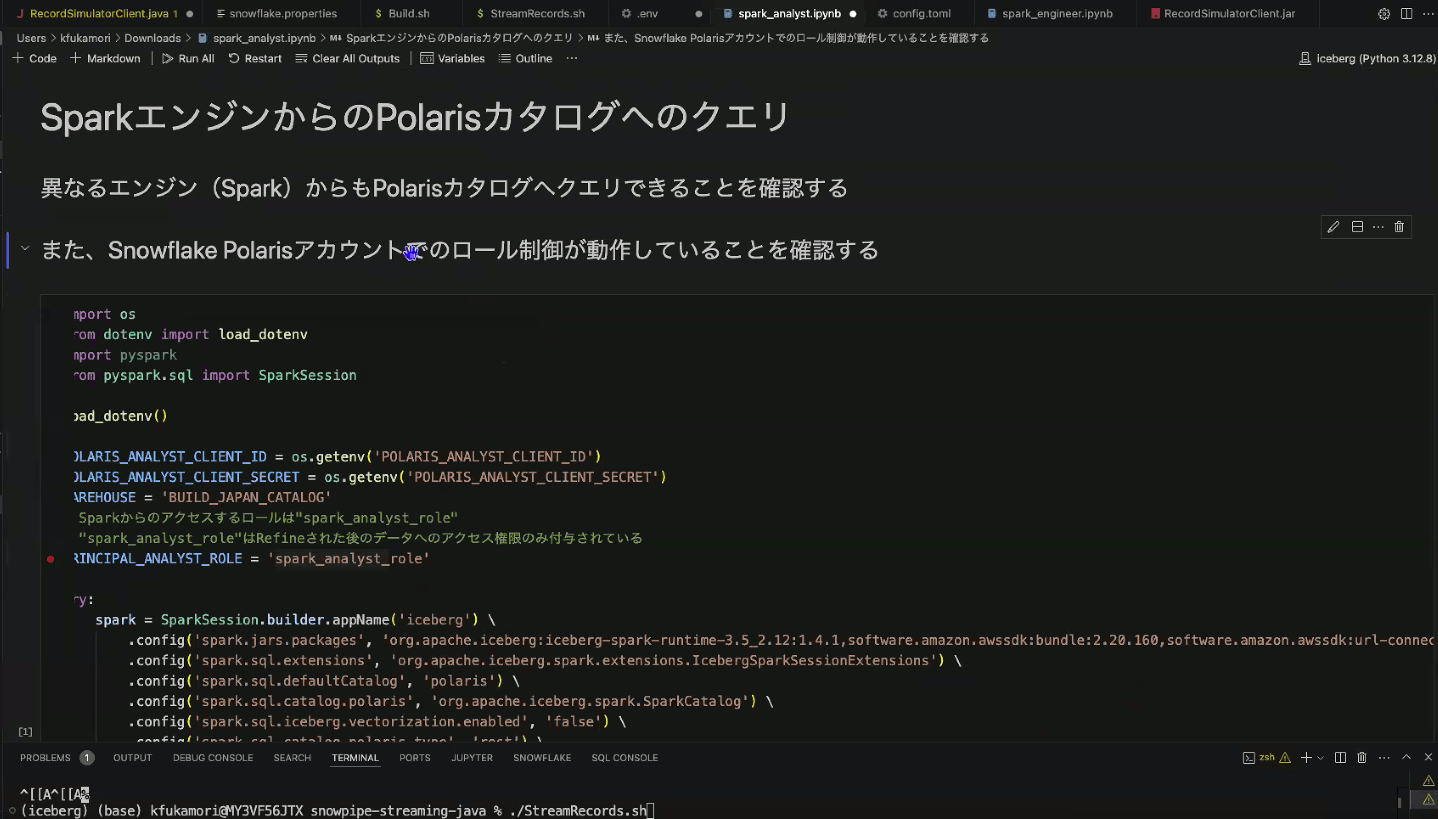Image resolution: width=1438 pixels, height=819 pixels.
Task: Switch to the SEARCH panel tab
Action: 292,758
